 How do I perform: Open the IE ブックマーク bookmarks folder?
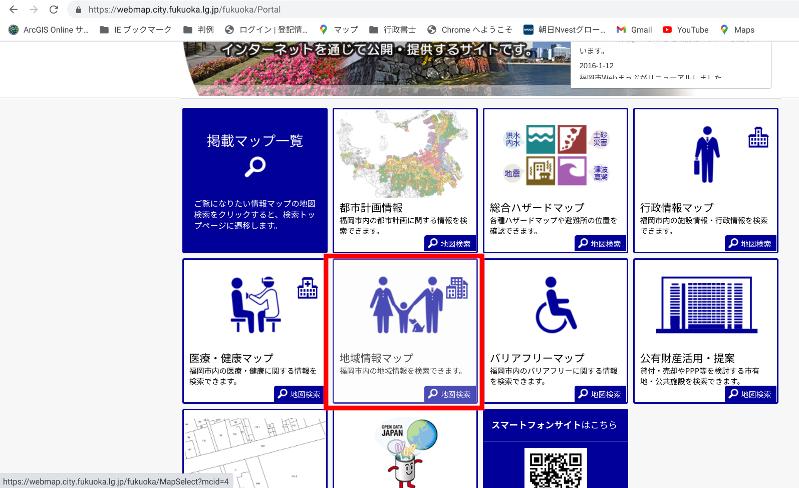136,30
